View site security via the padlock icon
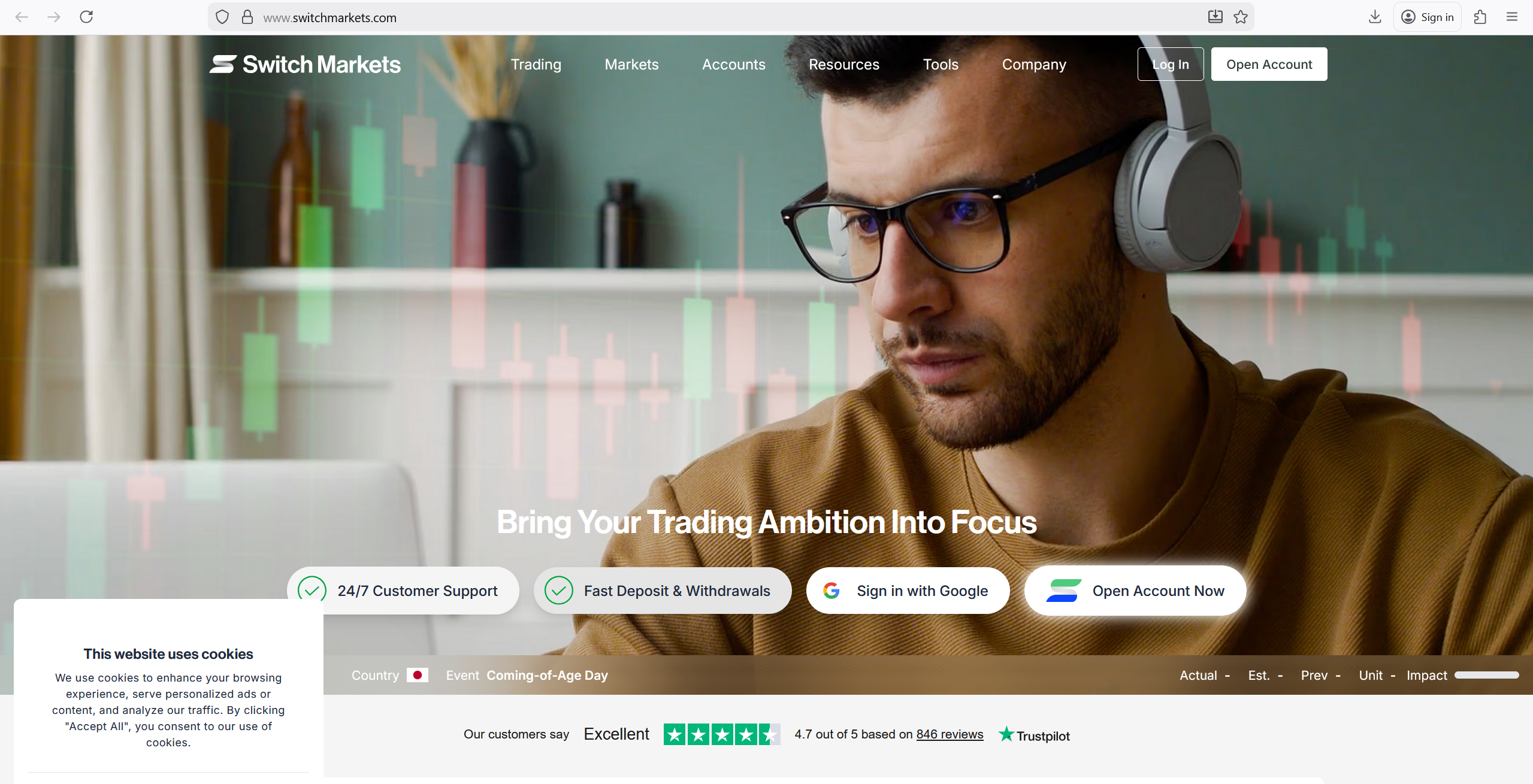Screen dimensions: 1533x784 pos(247,17)
